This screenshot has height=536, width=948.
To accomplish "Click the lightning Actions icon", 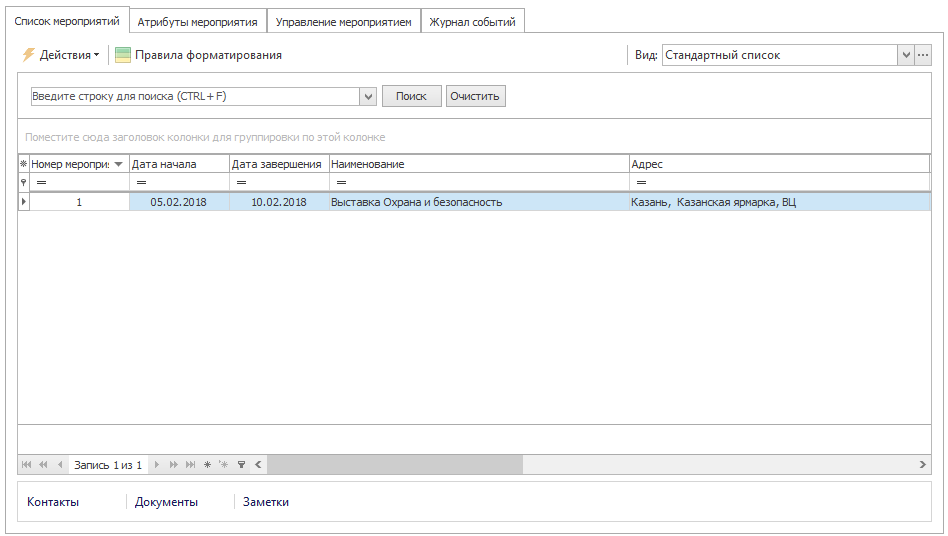I will coord(28,55).
